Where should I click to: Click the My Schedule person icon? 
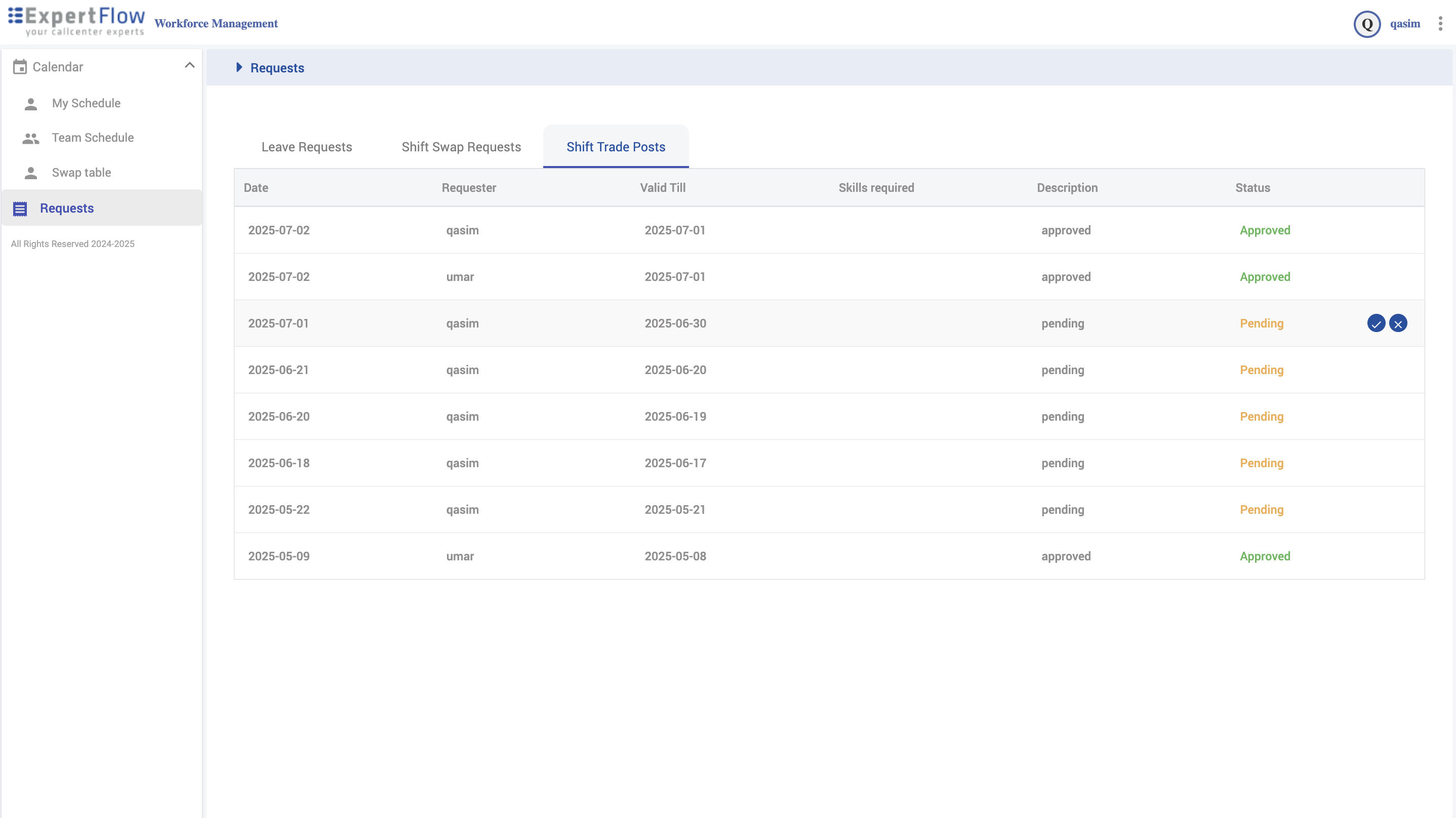point(31,103)
